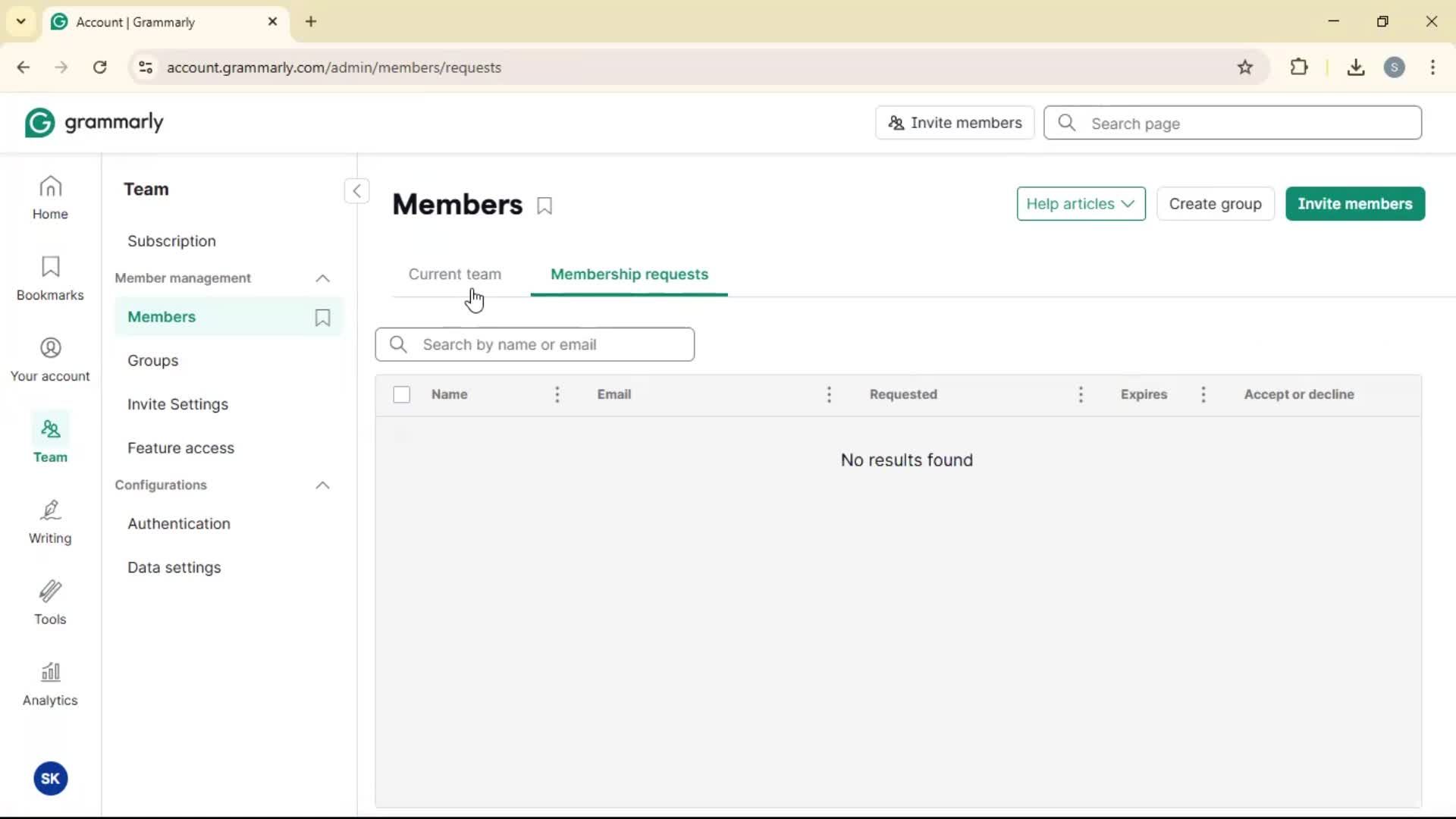Bookmark the Members page via the heading icon

pyautogui.click(x=544, y=206)
